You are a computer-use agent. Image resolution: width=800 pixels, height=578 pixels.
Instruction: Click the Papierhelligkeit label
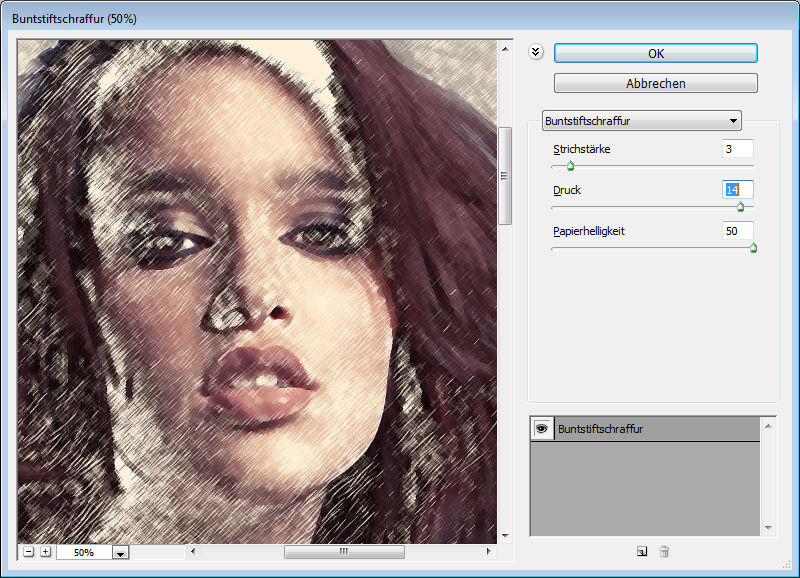(589, 231)
